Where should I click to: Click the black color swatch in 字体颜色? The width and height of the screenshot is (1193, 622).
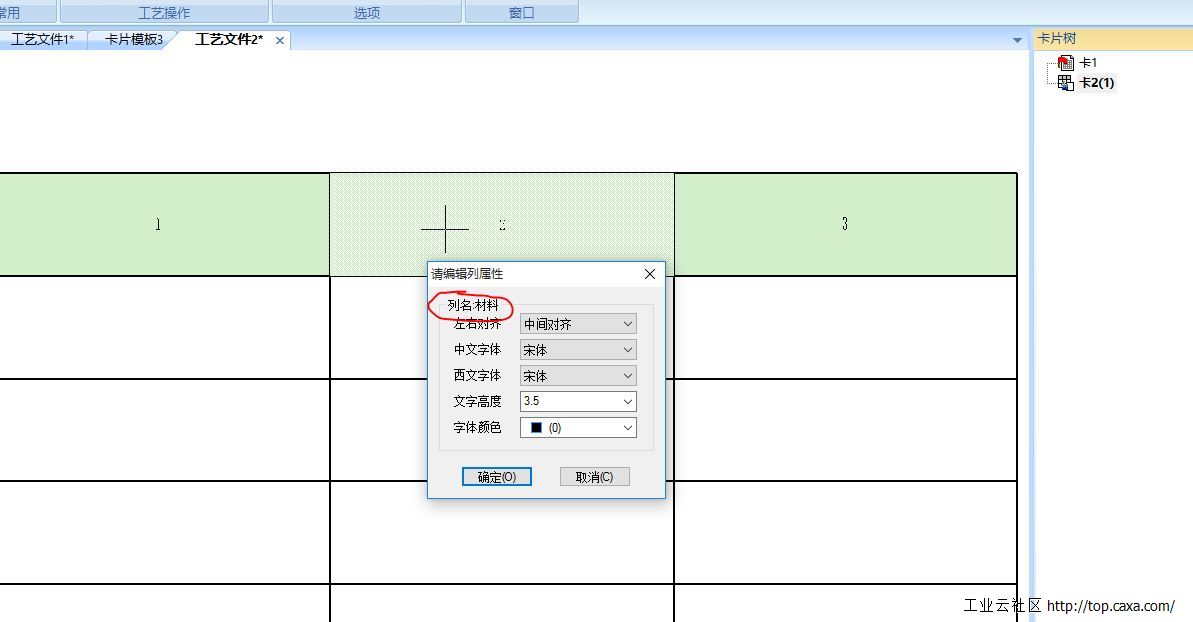point(536,427)
